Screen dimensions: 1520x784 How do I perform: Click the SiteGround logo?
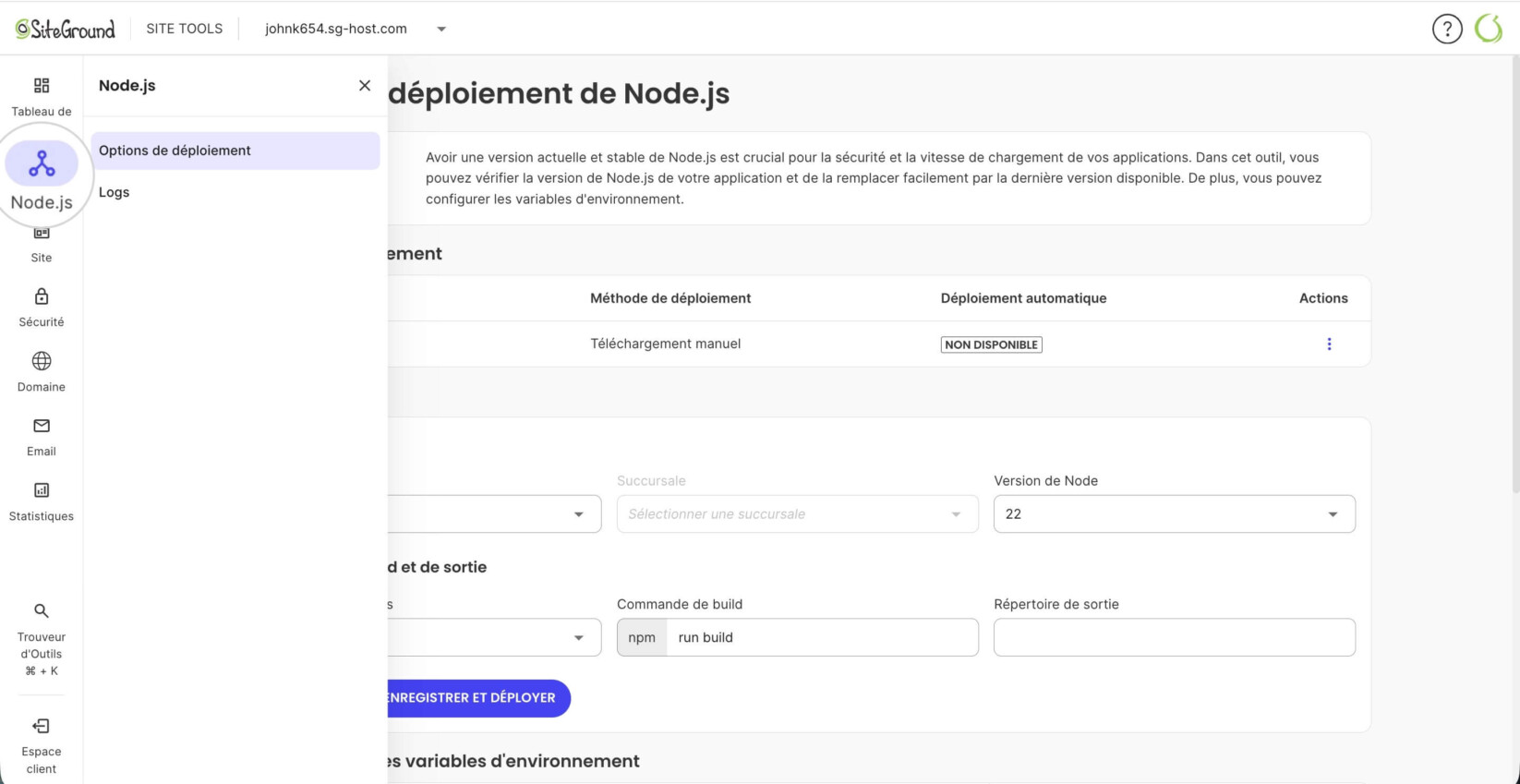[x=66, y=29]
